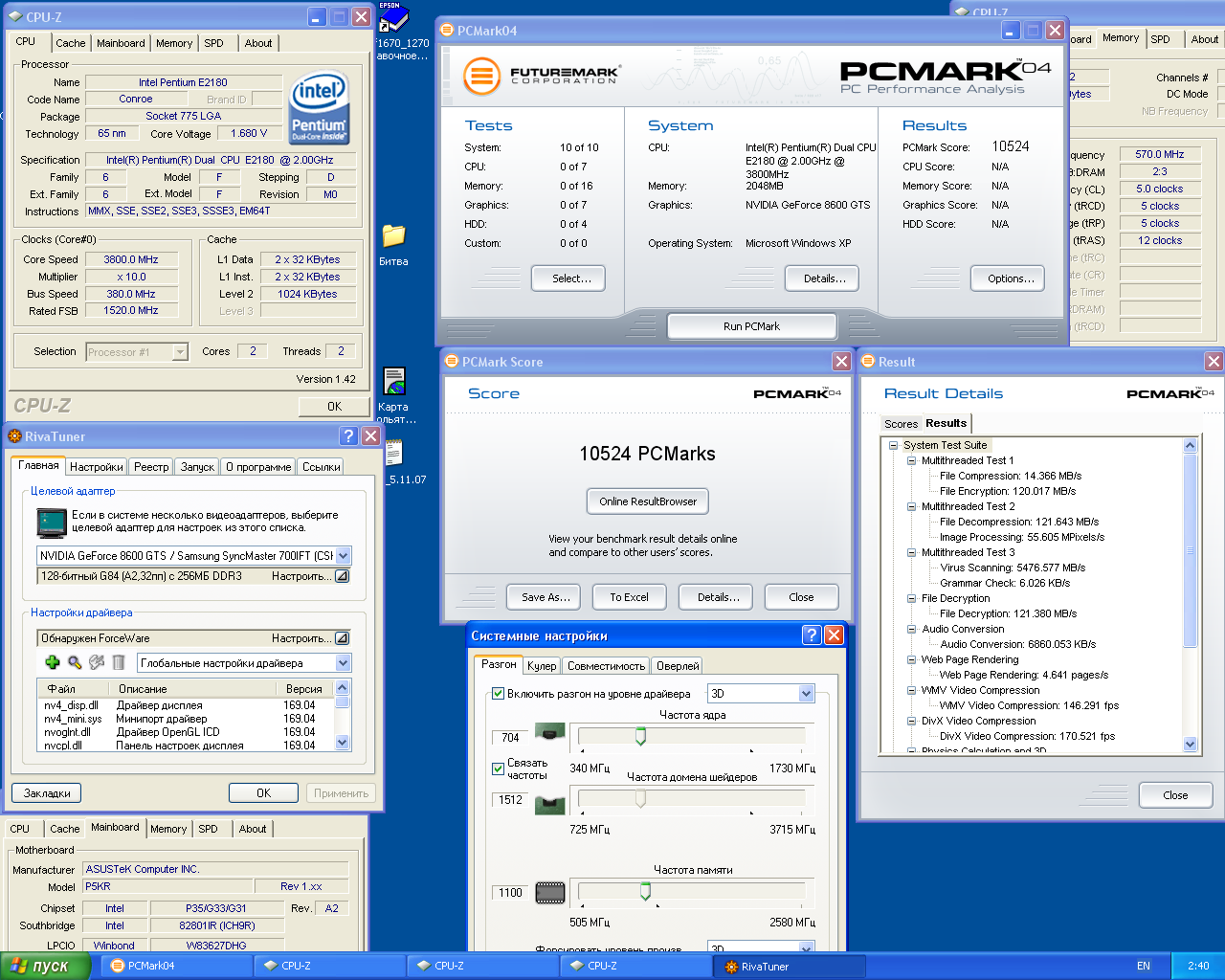Switch to the Mainboard tab in top CPU-Z window
This screenshot has height=980, width=1225.
pos(121,43)
